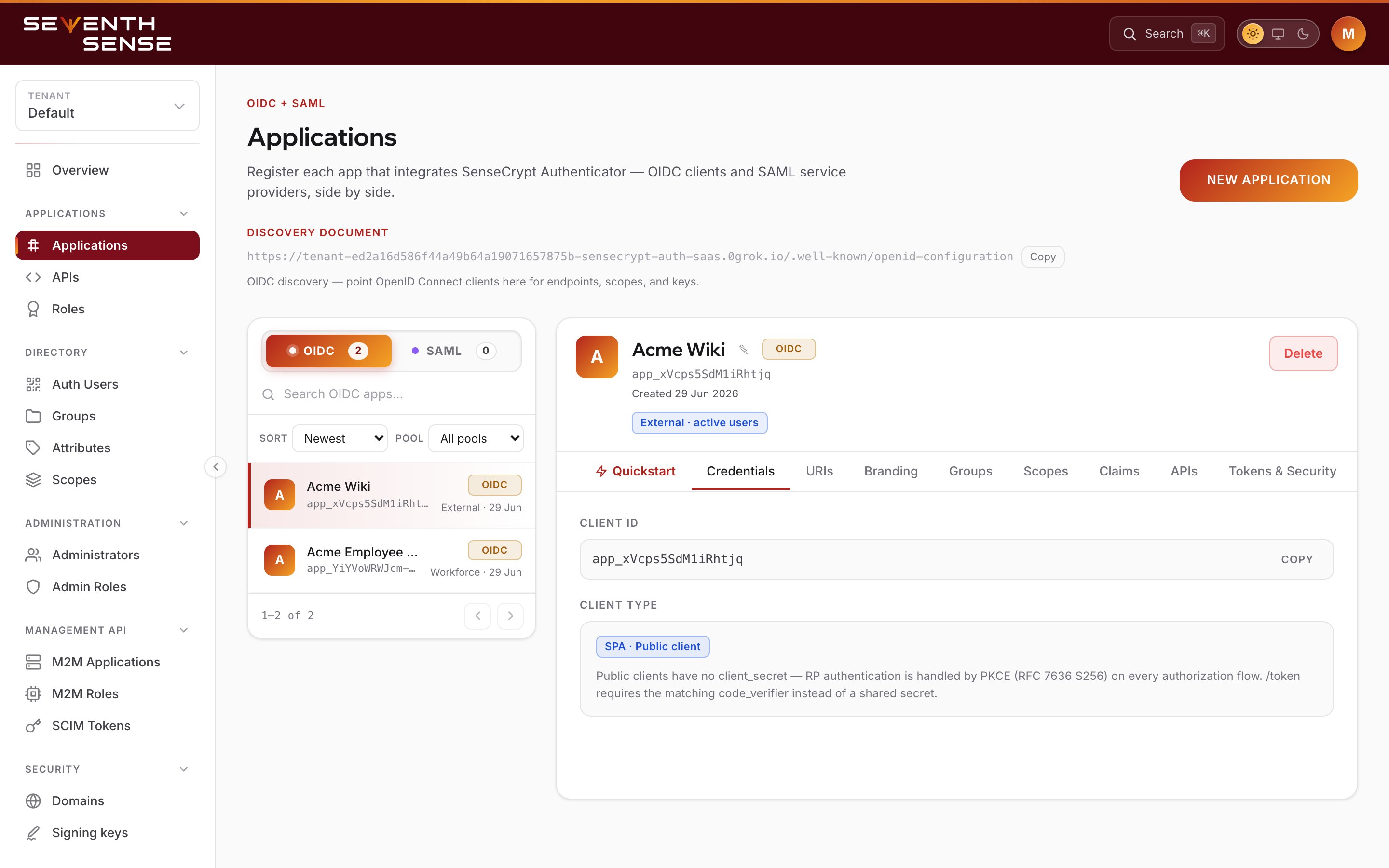Click the Signing keys pen icon
Image resolution: width=1389 pixels, height=868 pixels.
point(33,832)
